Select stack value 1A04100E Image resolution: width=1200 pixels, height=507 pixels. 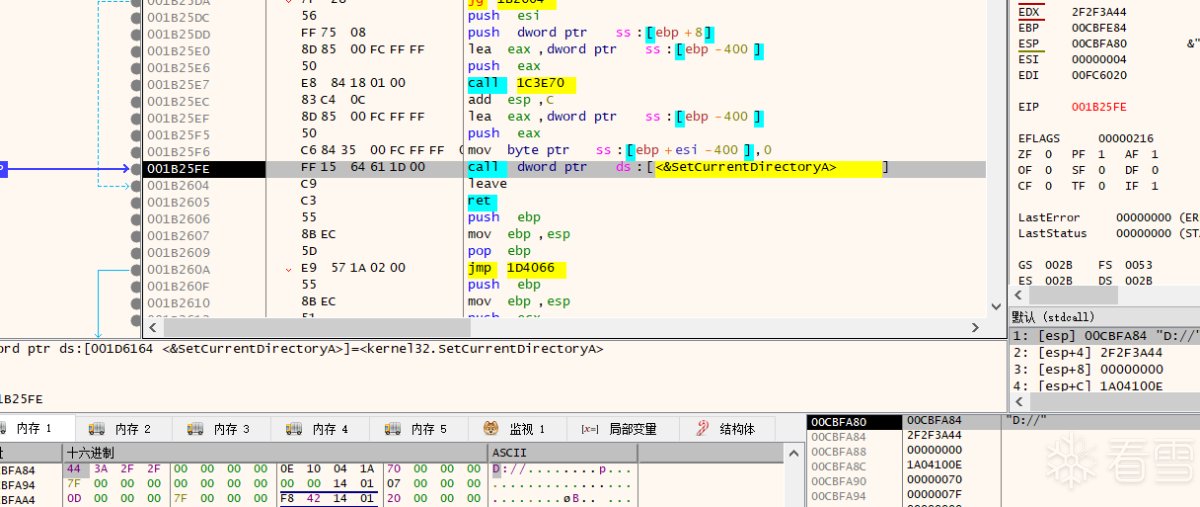click(934, 465)
